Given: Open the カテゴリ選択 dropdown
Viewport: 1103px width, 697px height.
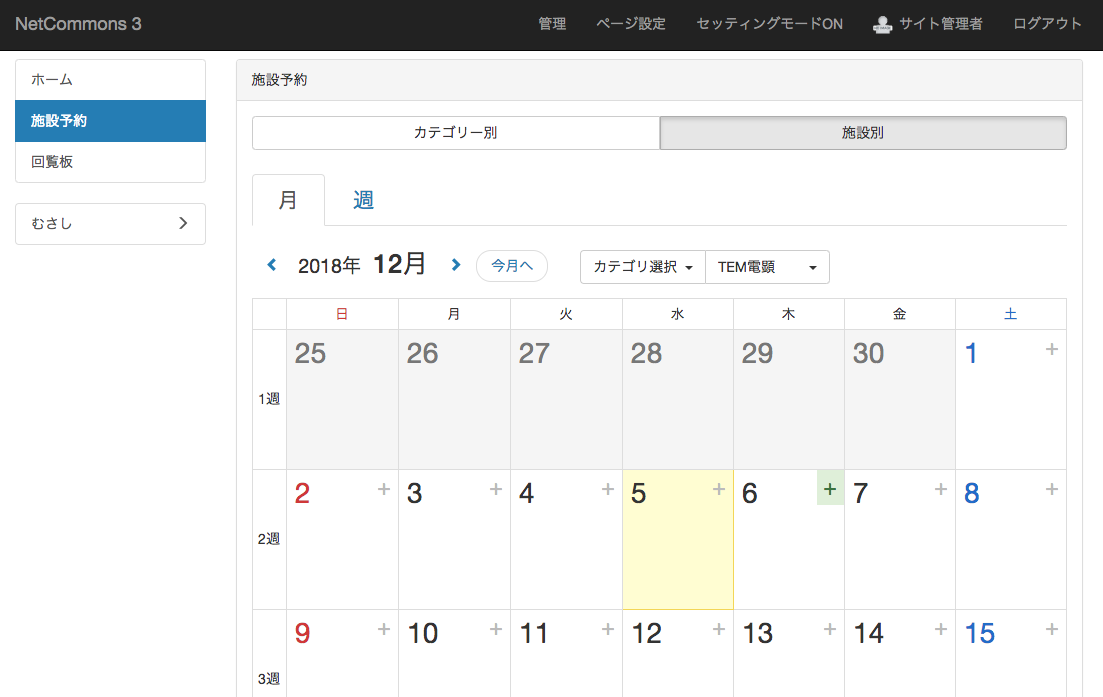Looking at the screenshot, I should [642, 267].
